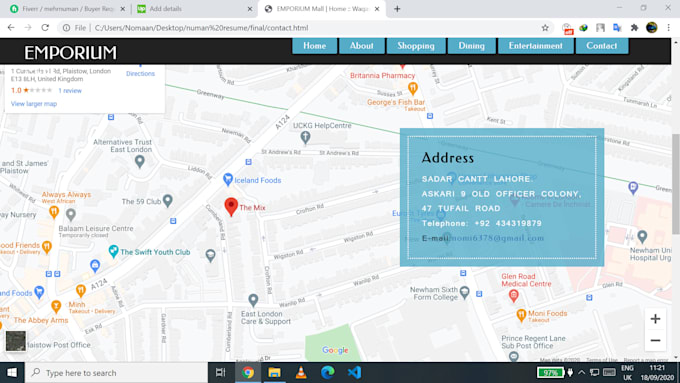Click the email address in the Address box
This screenshot has height=383, width=680.
pos(497,238)
